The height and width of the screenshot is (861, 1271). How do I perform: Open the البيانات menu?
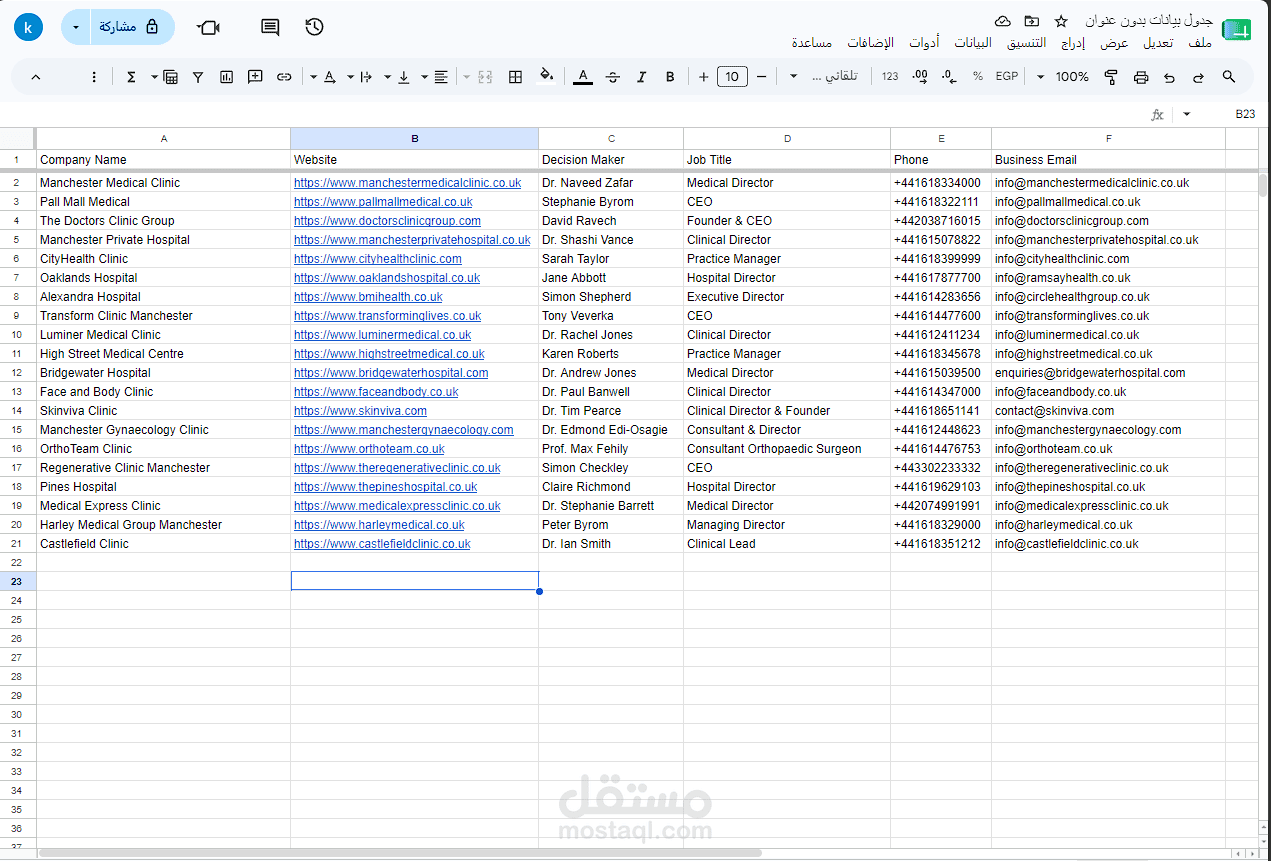pos(973,43)
